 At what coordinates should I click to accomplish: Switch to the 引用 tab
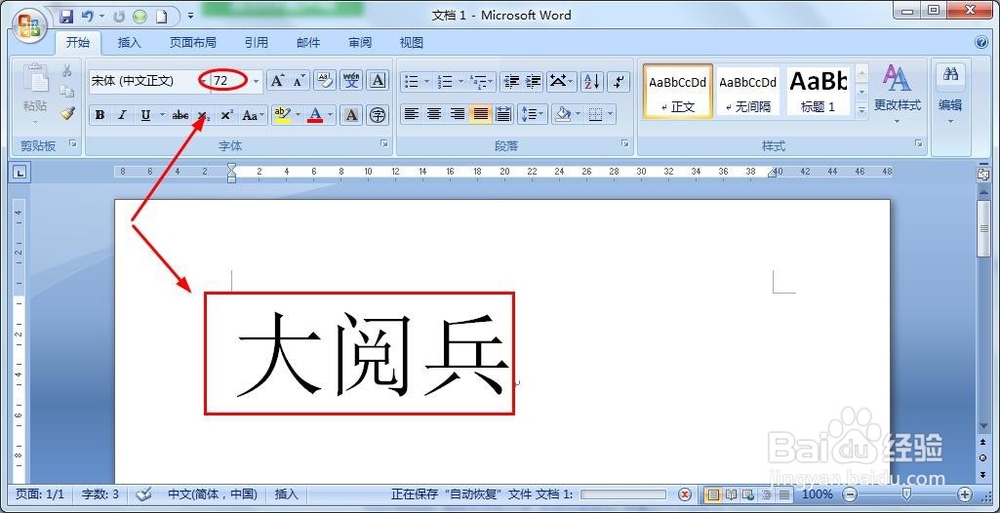pyautogui.click(x=256, y=43)
